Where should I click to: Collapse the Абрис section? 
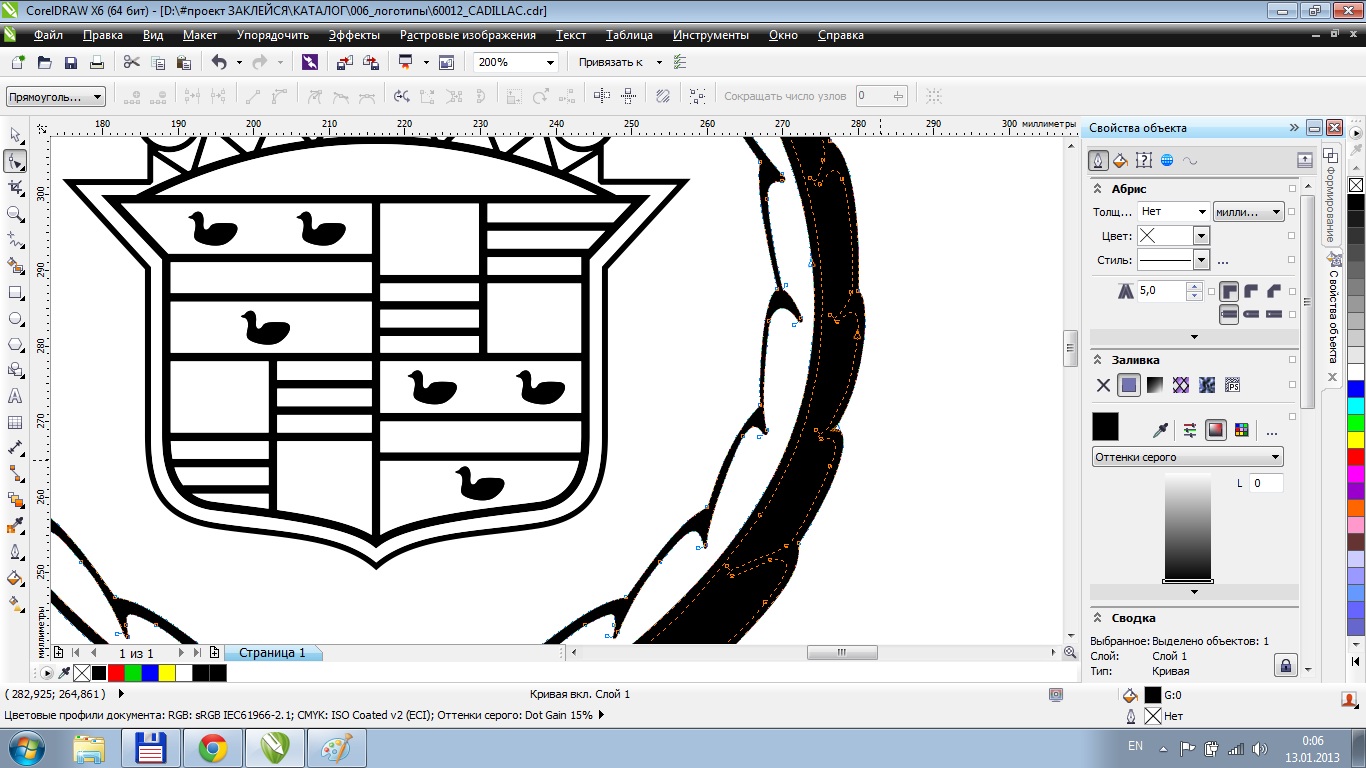1097,189
